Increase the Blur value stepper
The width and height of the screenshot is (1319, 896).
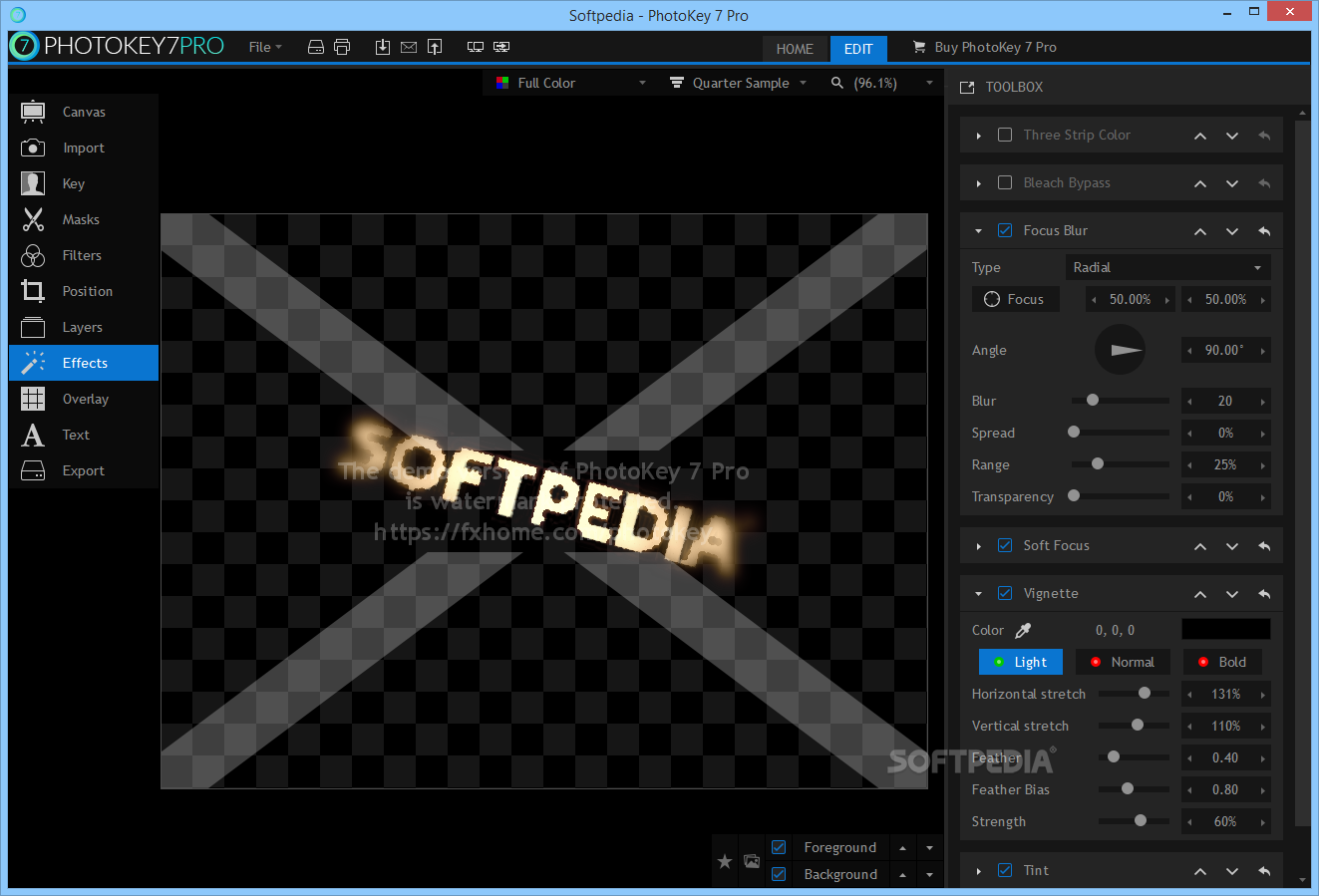click(1263, 402)
